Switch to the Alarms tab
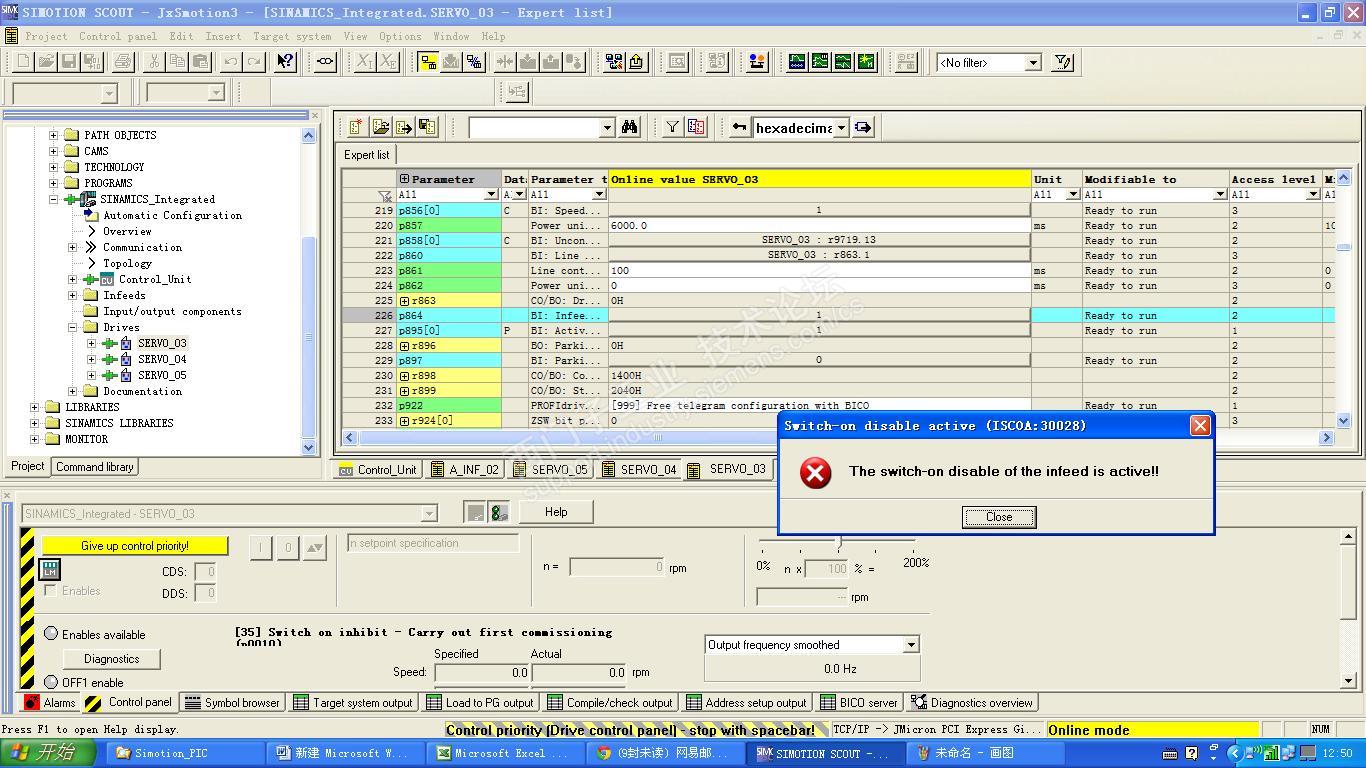The image size is (1366, 768). (50, 703)
